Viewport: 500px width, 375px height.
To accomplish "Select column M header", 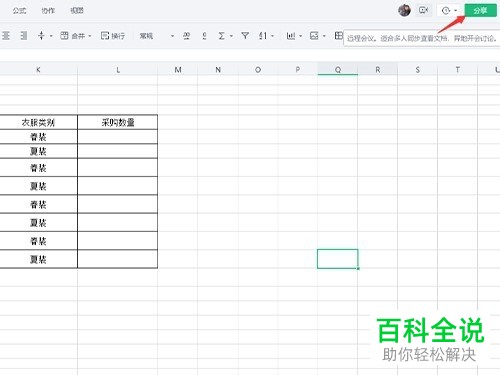I will [178, 70].
